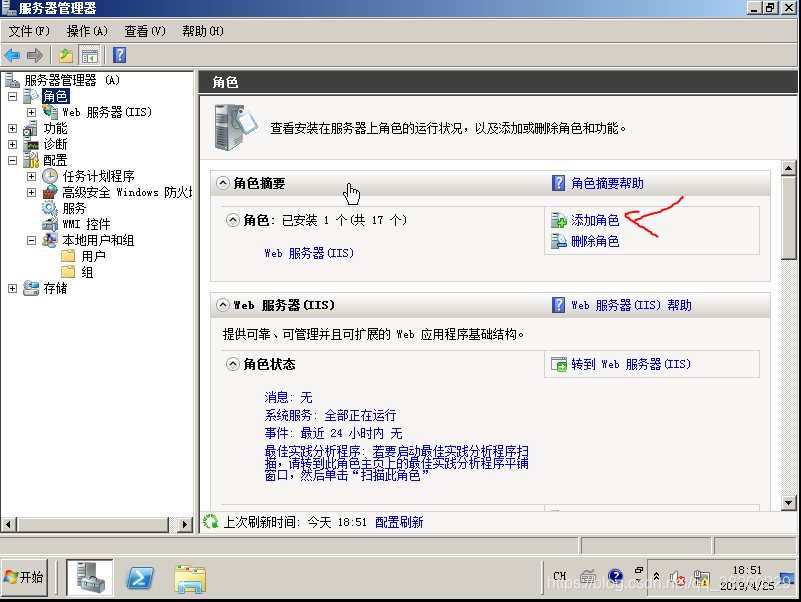Select the 诊断 tree node
The image size is (801, 602).
[55, 144]
